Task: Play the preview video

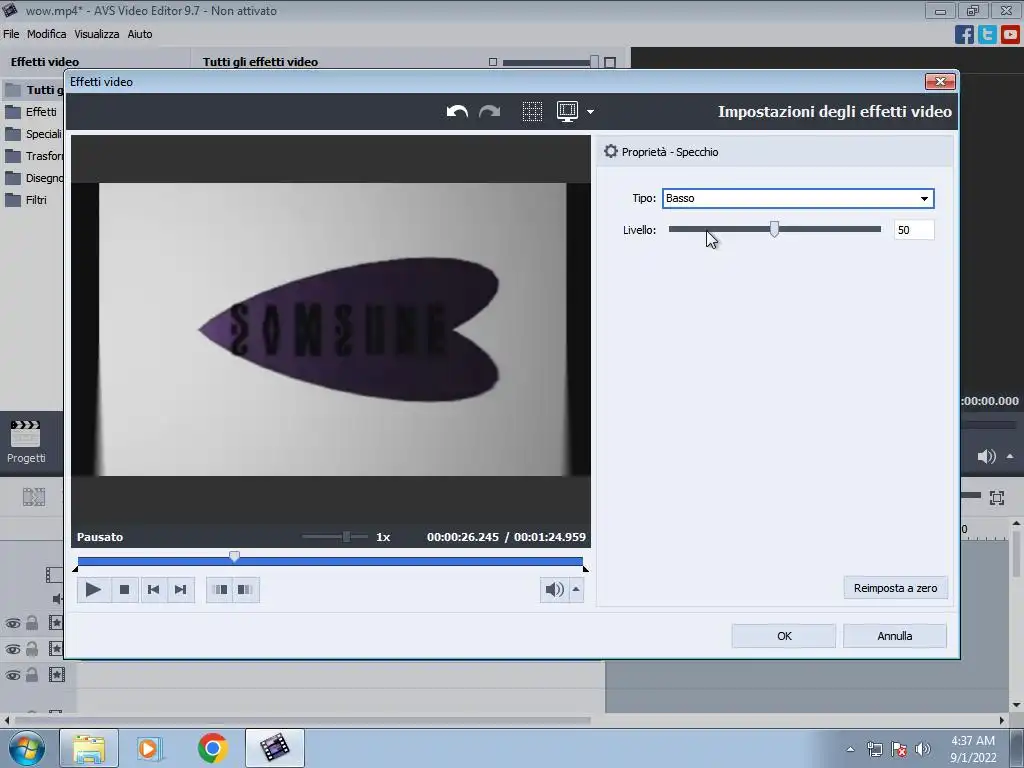Action: [x=93, y=590]
